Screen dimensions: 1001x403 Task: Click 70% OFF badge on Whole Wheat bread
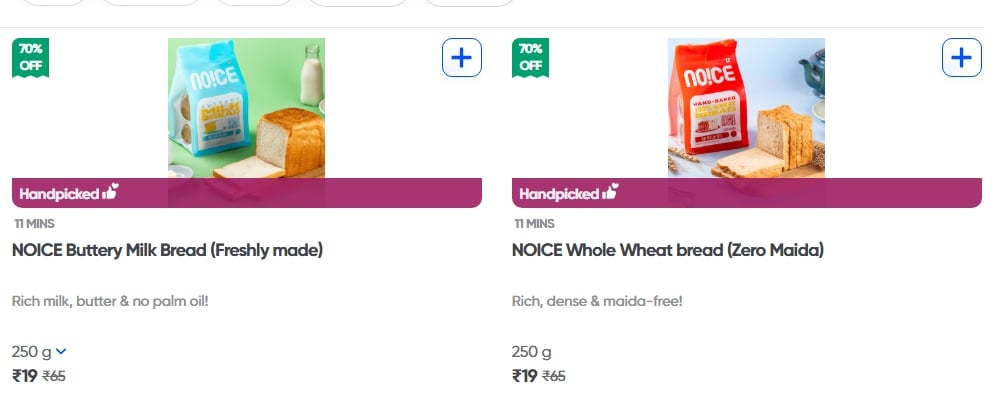pyautogui.click(x=531, y=57)
